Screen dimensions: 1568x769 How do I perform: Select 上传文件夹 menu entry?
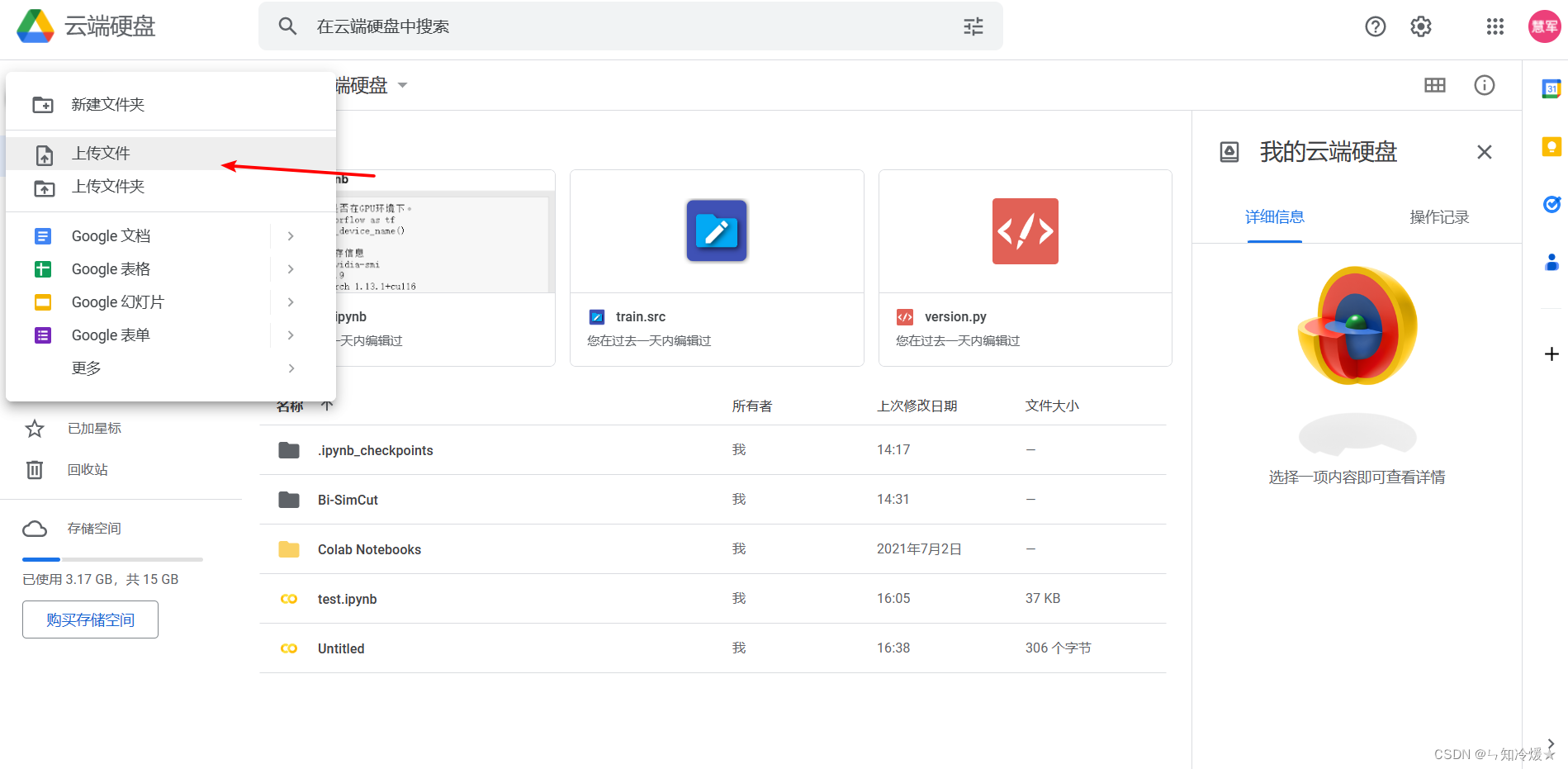[171, 187]
